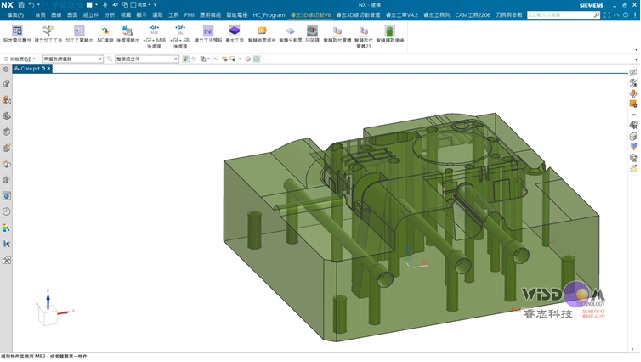Click the orange book ribbon tool
This screenshot has height=362, width=641.
262,34
